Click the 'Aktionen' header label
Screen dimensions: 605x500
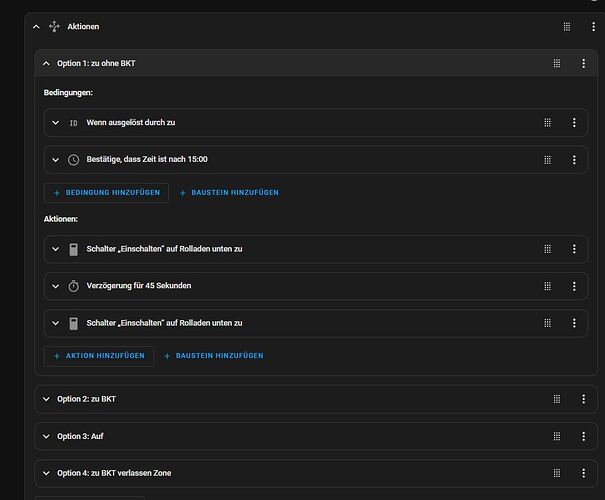pyautogui.click(x=83, y=27)
